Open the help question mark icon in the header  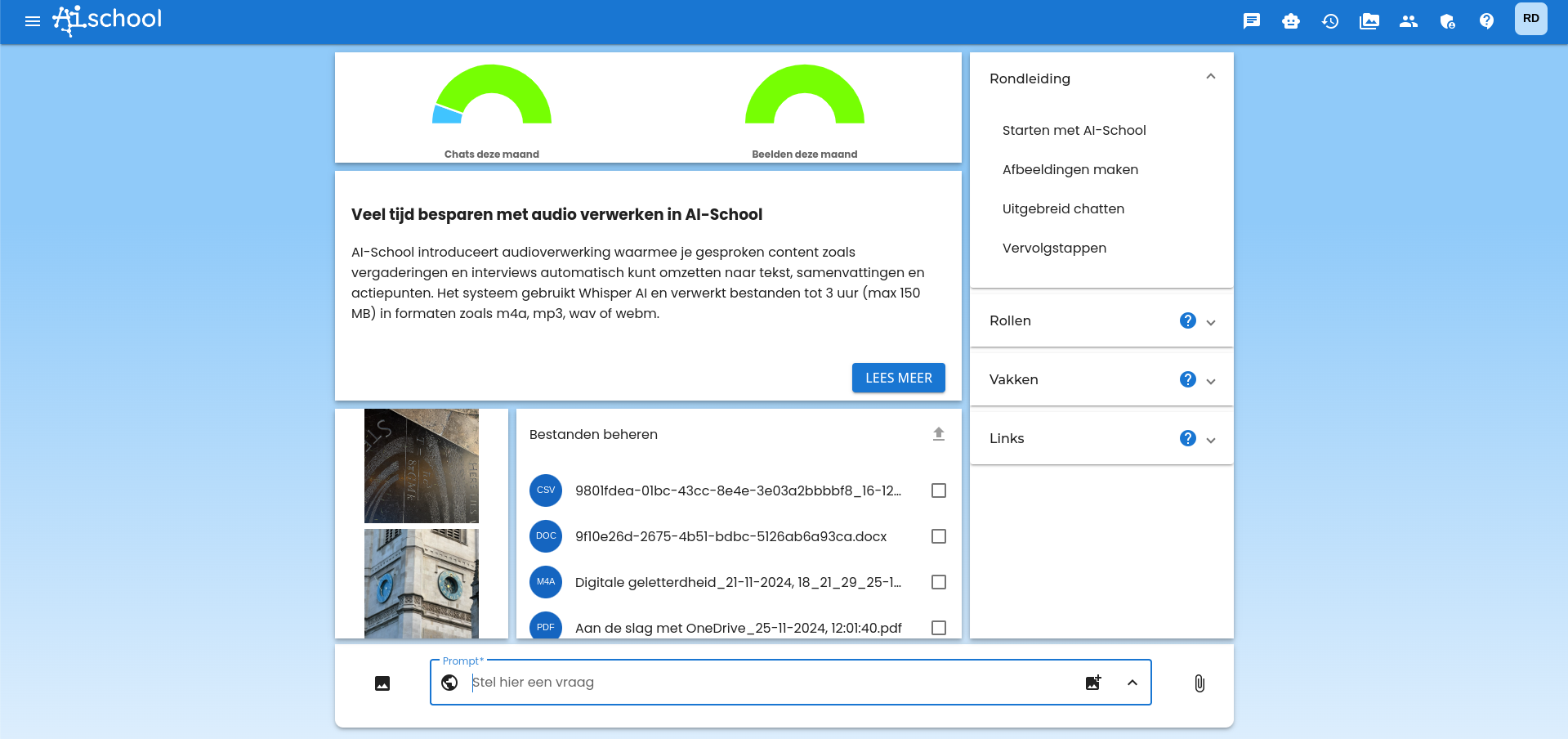tap(1487, 21)
